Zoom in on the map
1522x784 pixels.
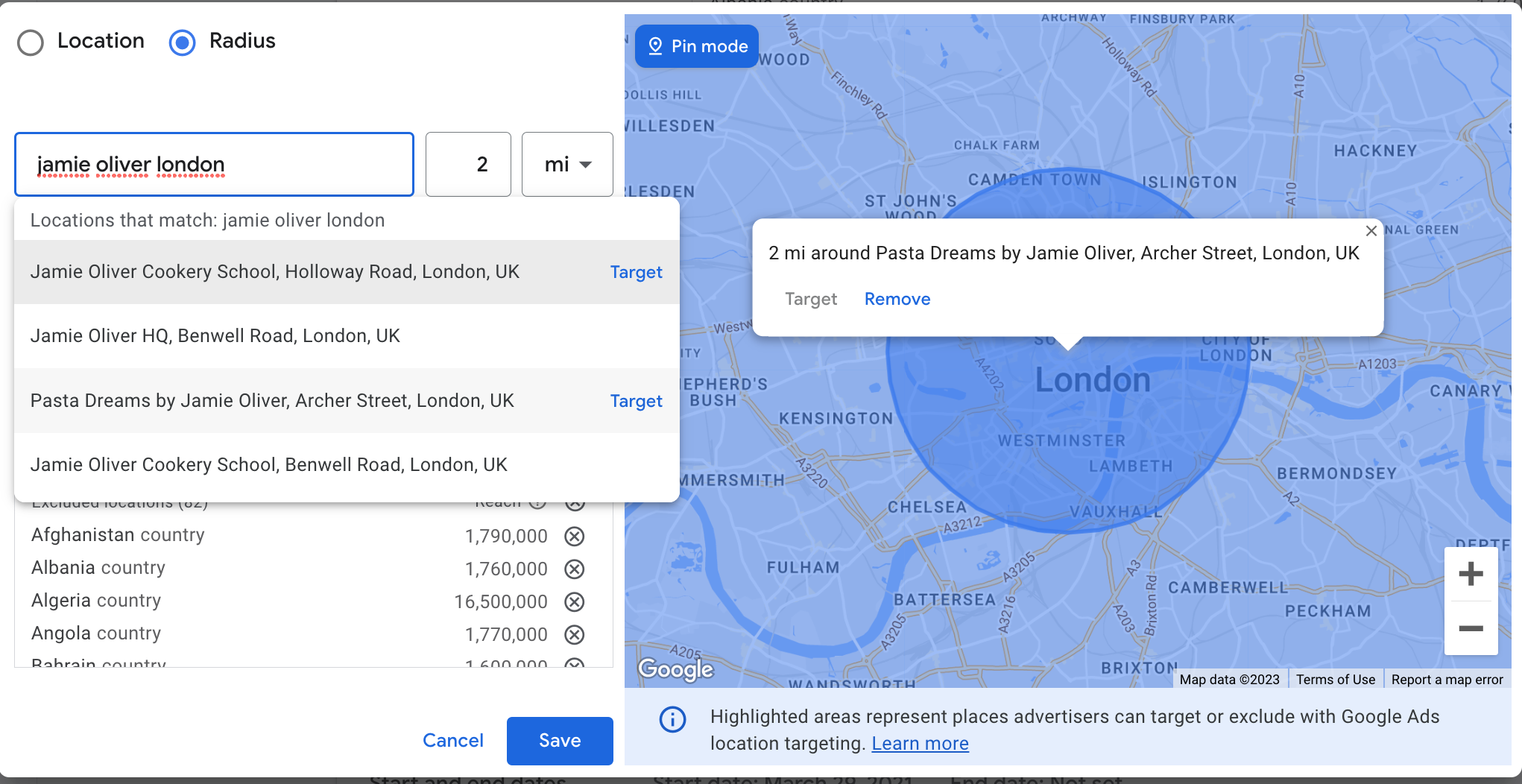pyautogui.click(x=1470, y=573)
